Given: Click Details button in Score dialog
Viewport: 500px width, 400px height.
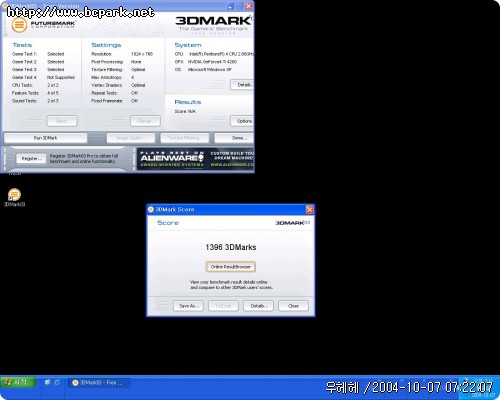Looking at the screenshot, I should 258,306.
